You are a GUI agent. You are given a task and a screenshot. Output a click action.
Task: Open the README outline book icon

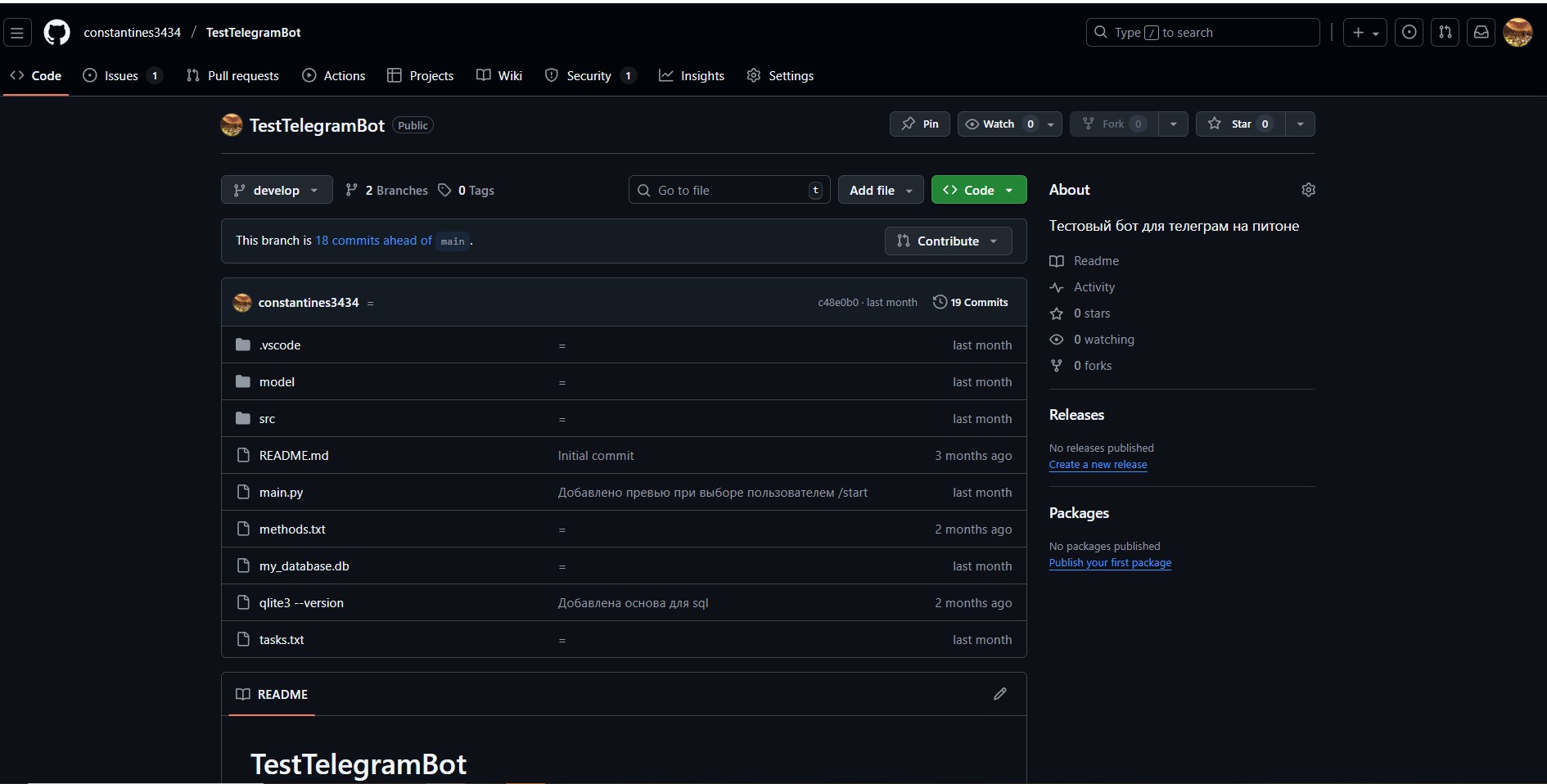(x=243, y=694)
